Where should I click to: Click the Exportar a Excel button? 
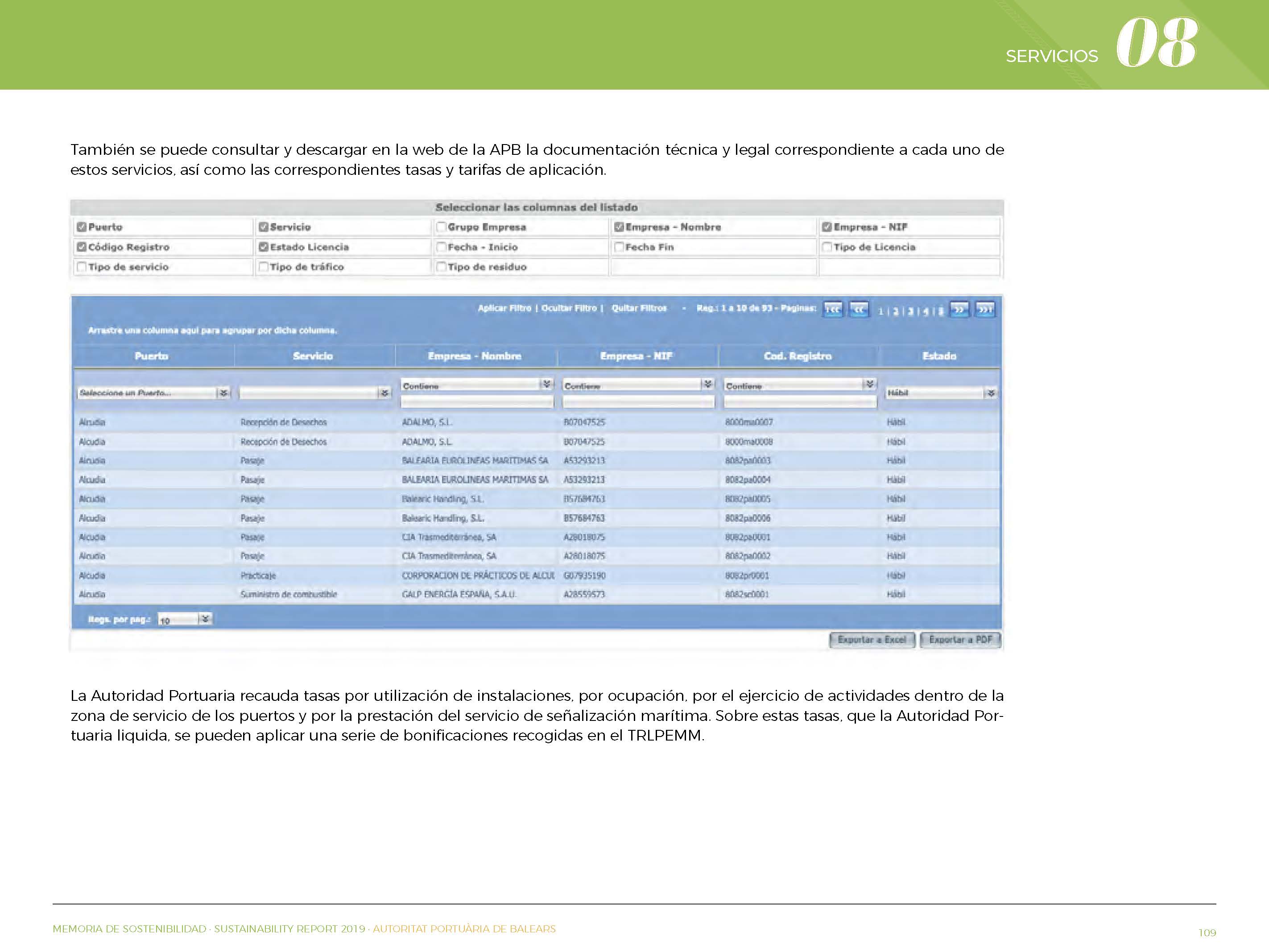[872, 640]
